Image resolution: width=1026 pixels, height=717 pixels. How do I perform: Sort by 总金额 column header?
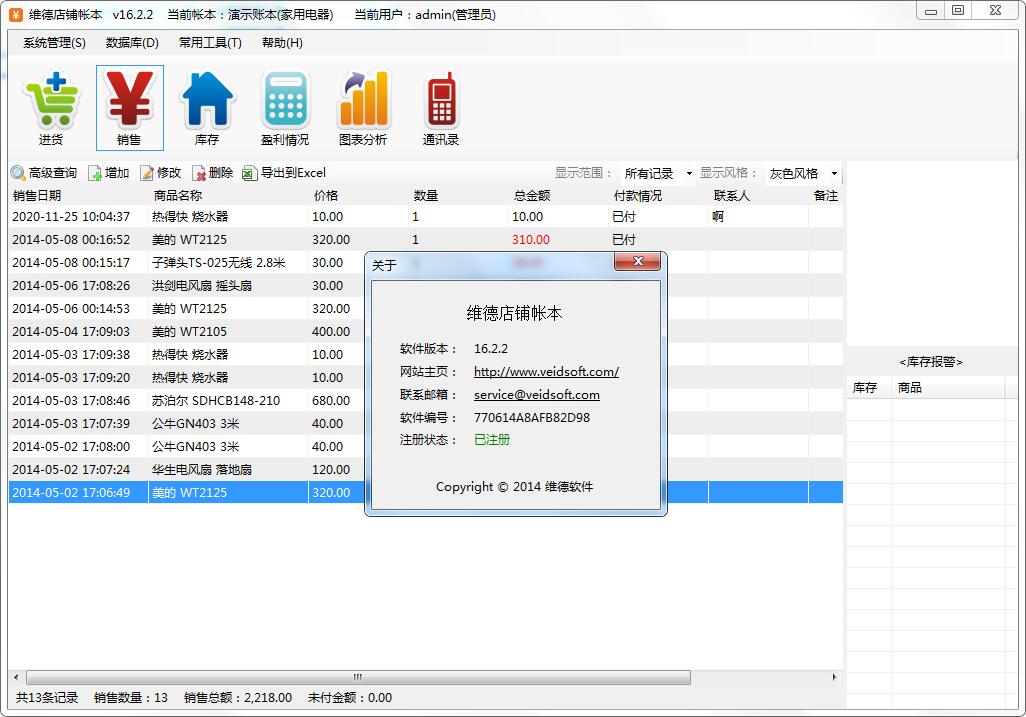coord(559,196)
